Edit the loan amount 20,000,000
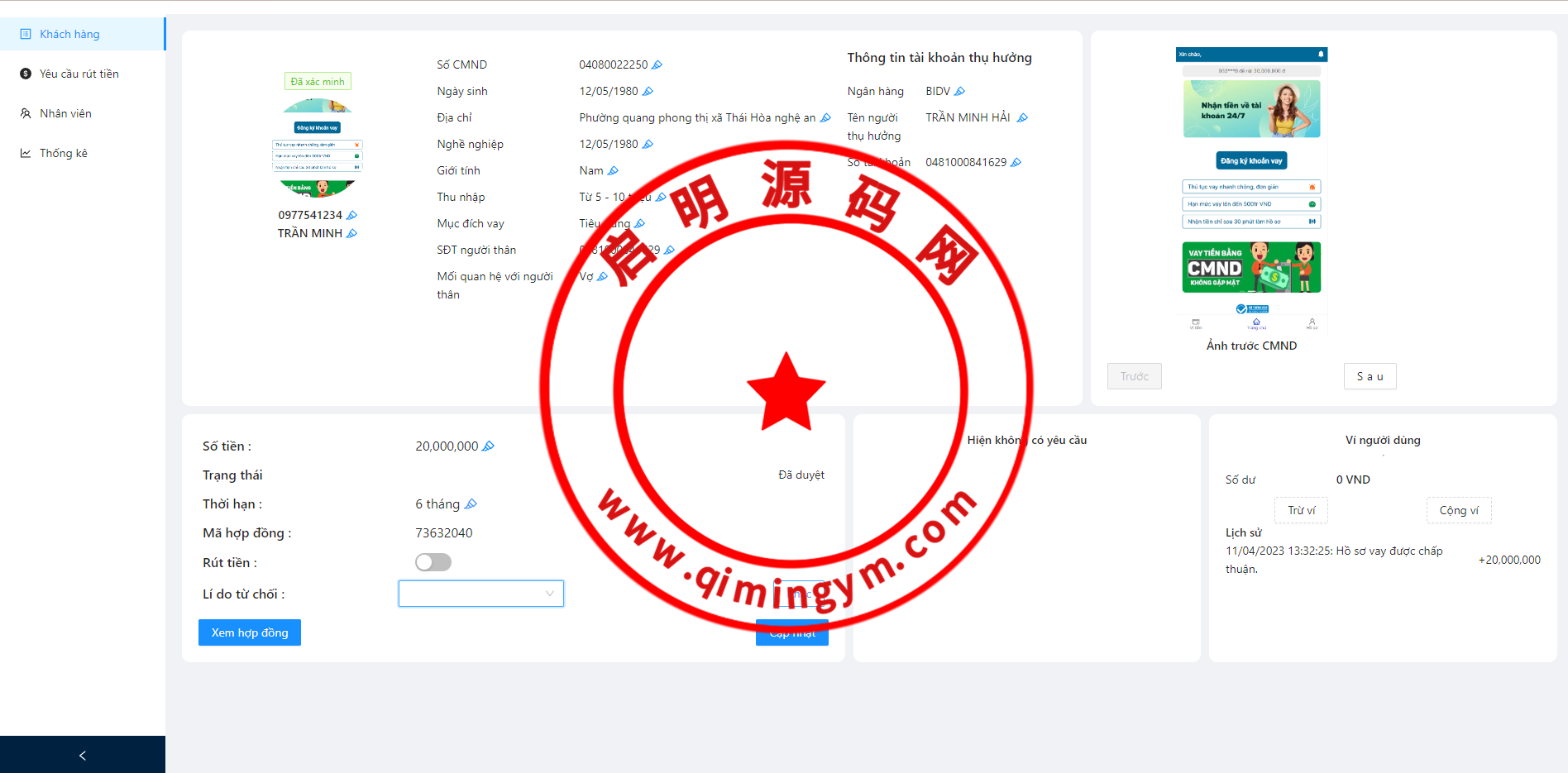The width and height of the screenshot is (1568, 773). [488, 446]
